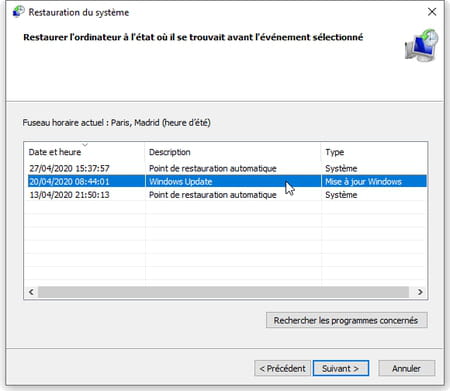Click the System Restore title bar icon
This screenshot has width=450, height=391.
(18, 12)
